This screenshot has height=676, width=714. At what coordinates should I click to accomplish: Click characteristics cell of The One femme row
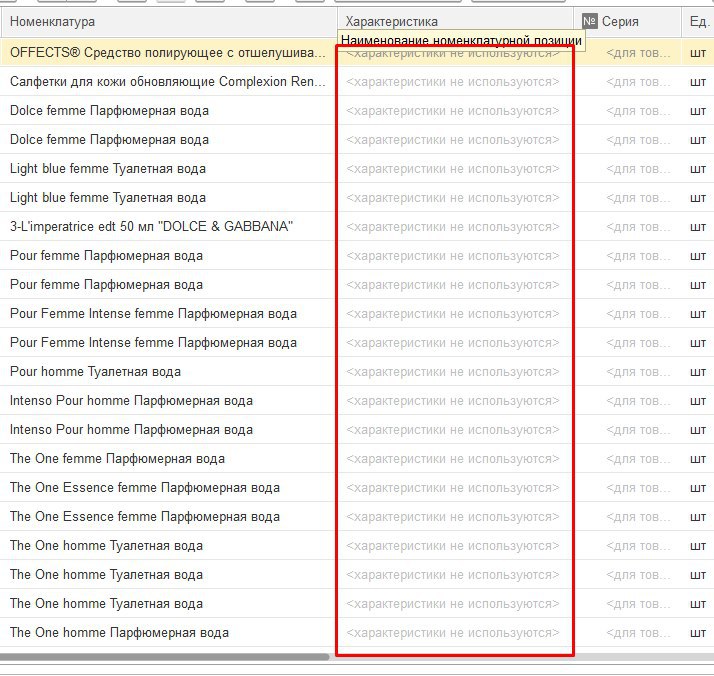click(x=453, y=459)
